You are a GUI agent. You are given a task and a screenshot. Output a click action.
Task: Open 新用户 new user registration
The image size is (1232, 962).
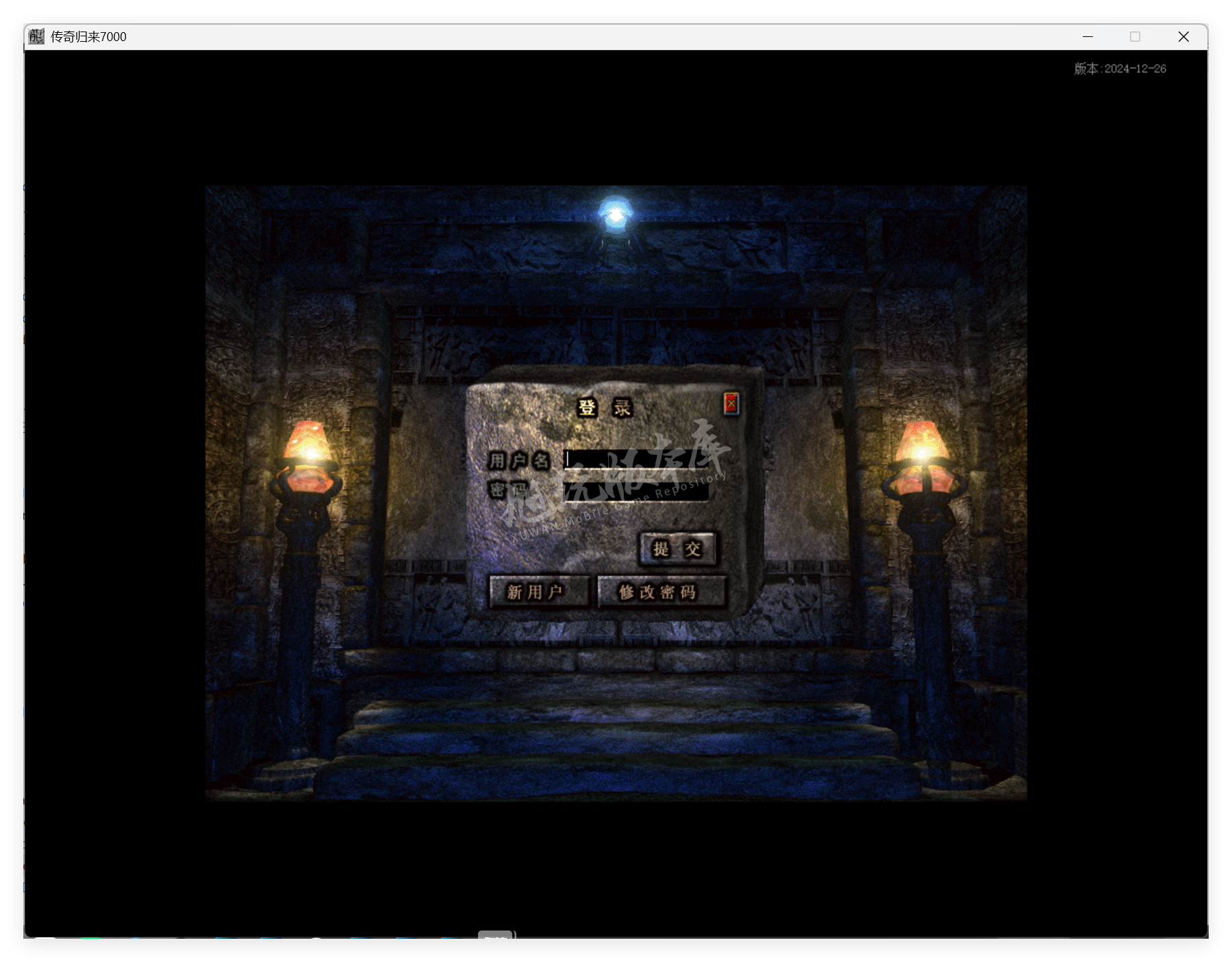(x=538, y=592)
